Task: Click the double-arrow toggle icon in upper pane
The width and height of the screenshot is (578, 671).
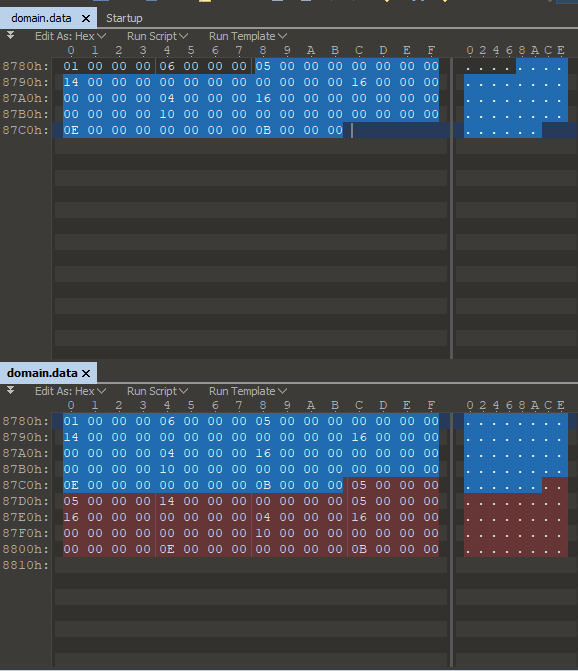Action: click(x=11, y=36)
